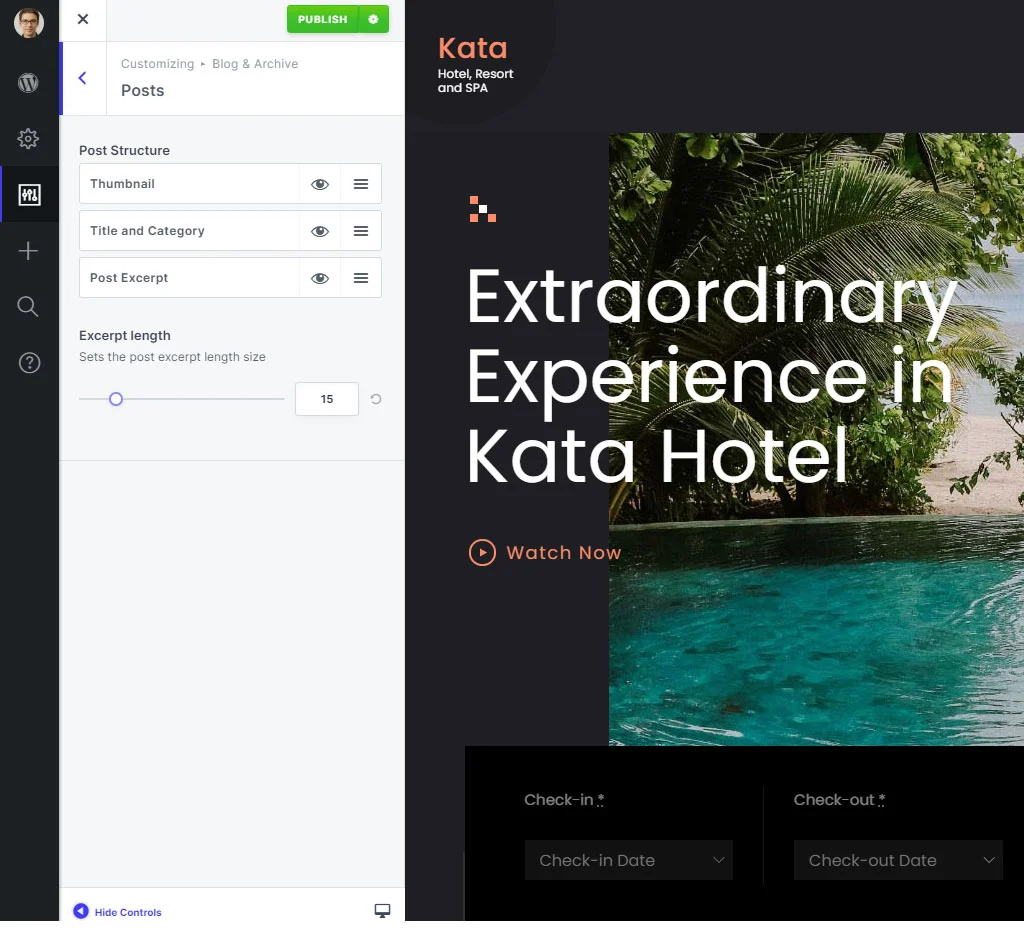This screenshot has height=933, width=1024.
Task: Click the Blog & Archive breadcrumb text
Action: pyautogui.click(x=255, y=64)
